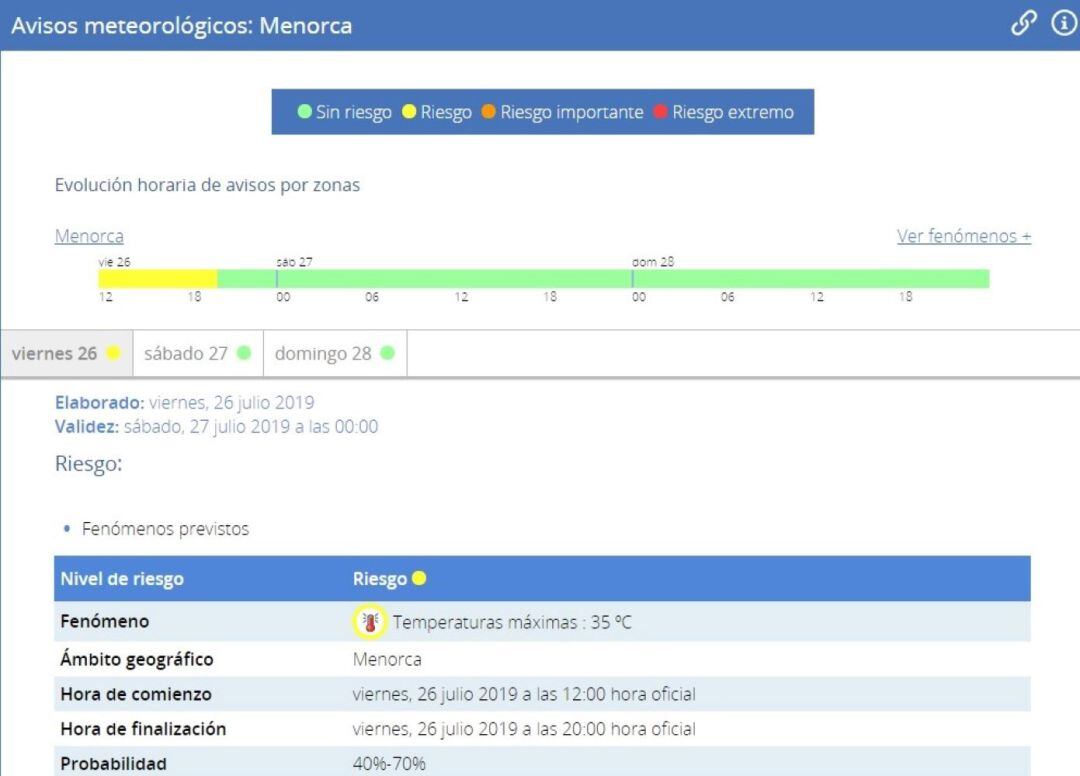Image resolution: width=1080 pixels, height=776 pixels.
Task: Click the yellow thermometer warning icon
Action: 371,621
